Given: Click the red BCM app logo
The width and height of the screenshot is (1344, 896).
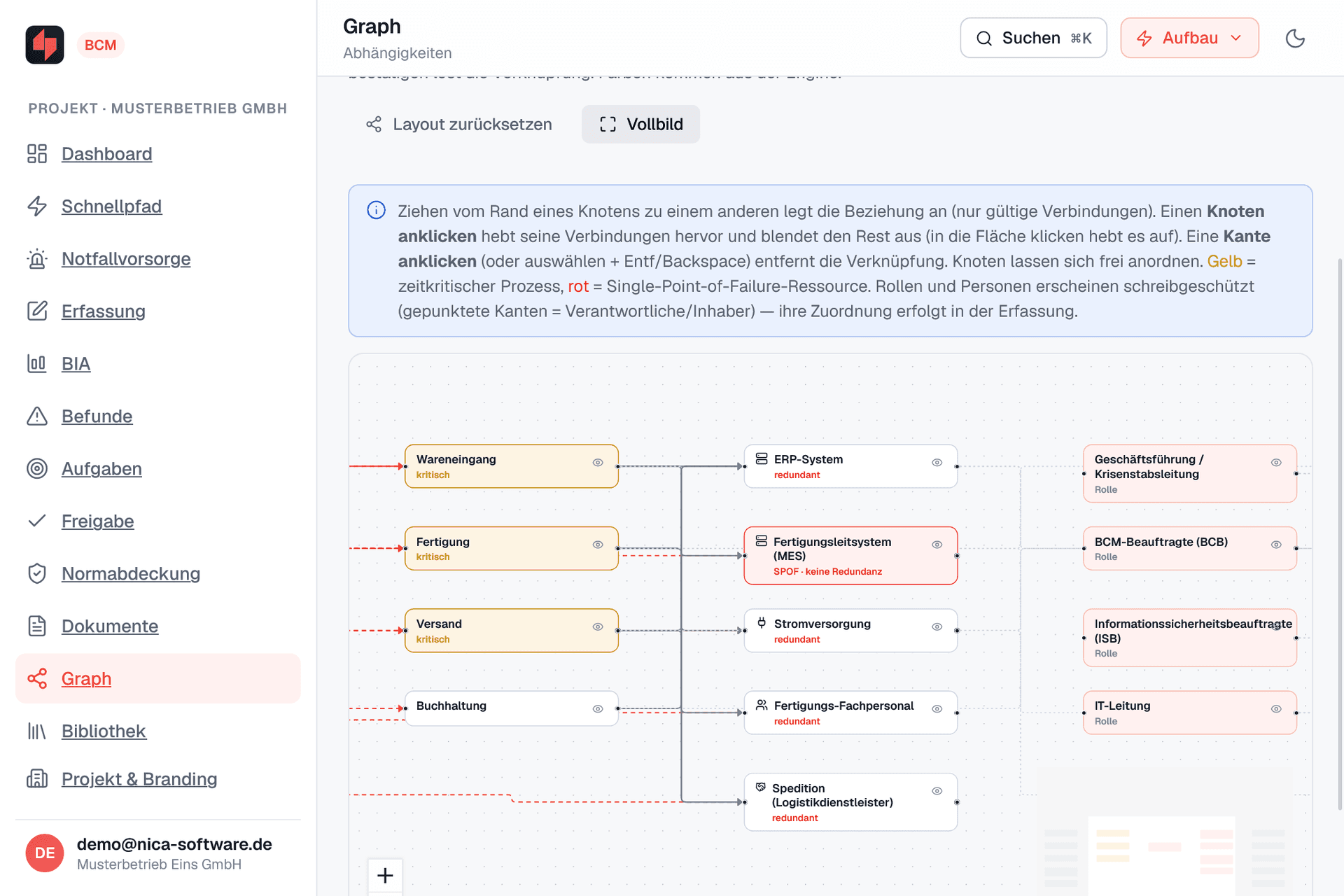Looking at the screenshot, I should point(45,45).
